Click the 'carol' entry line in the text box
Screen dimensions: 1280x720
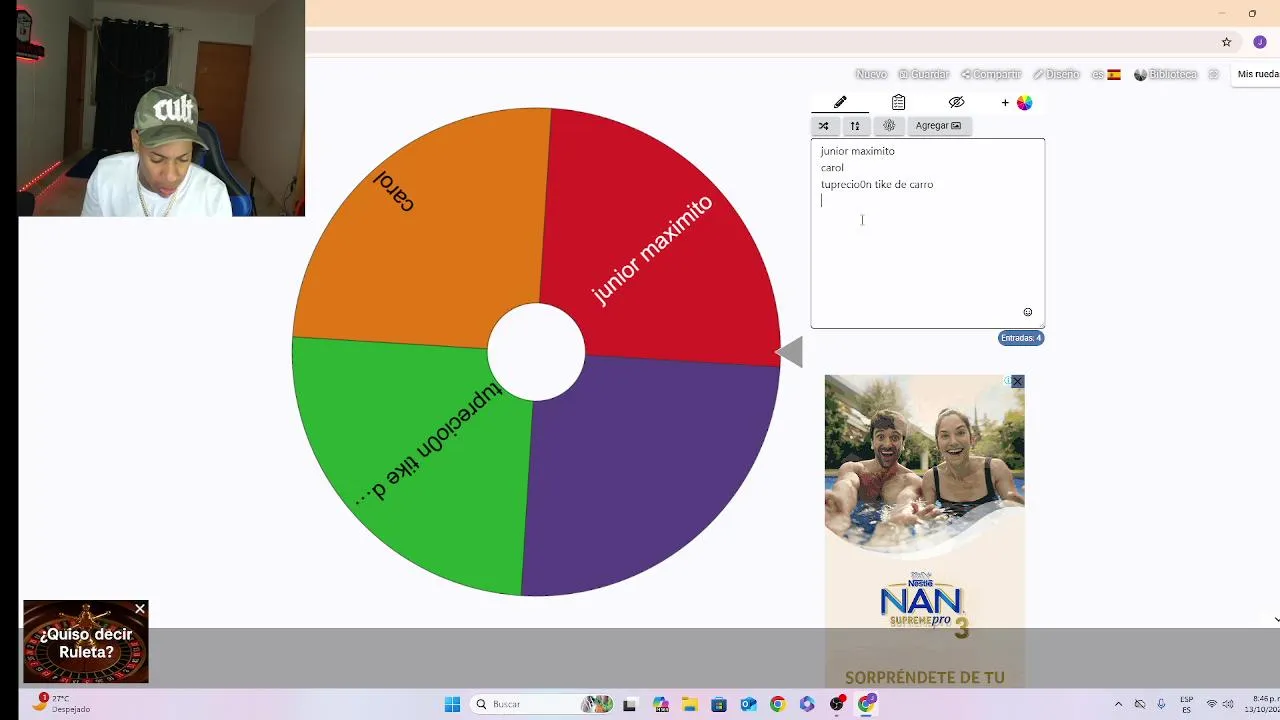click(832, 168)
